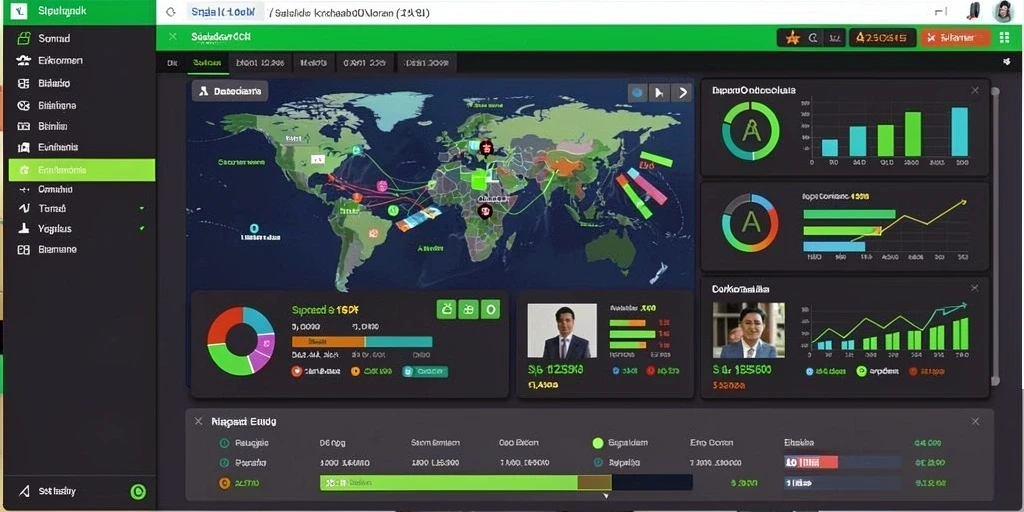Open the grid apps icon at the header's right
Viewport: 1024px width, 512px height.
pos(1004,37)
